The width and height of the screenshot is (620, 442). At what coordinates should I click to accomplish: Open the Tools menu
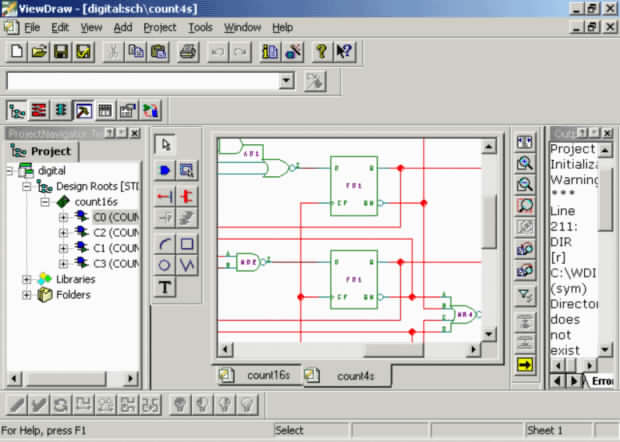[200, 28]
